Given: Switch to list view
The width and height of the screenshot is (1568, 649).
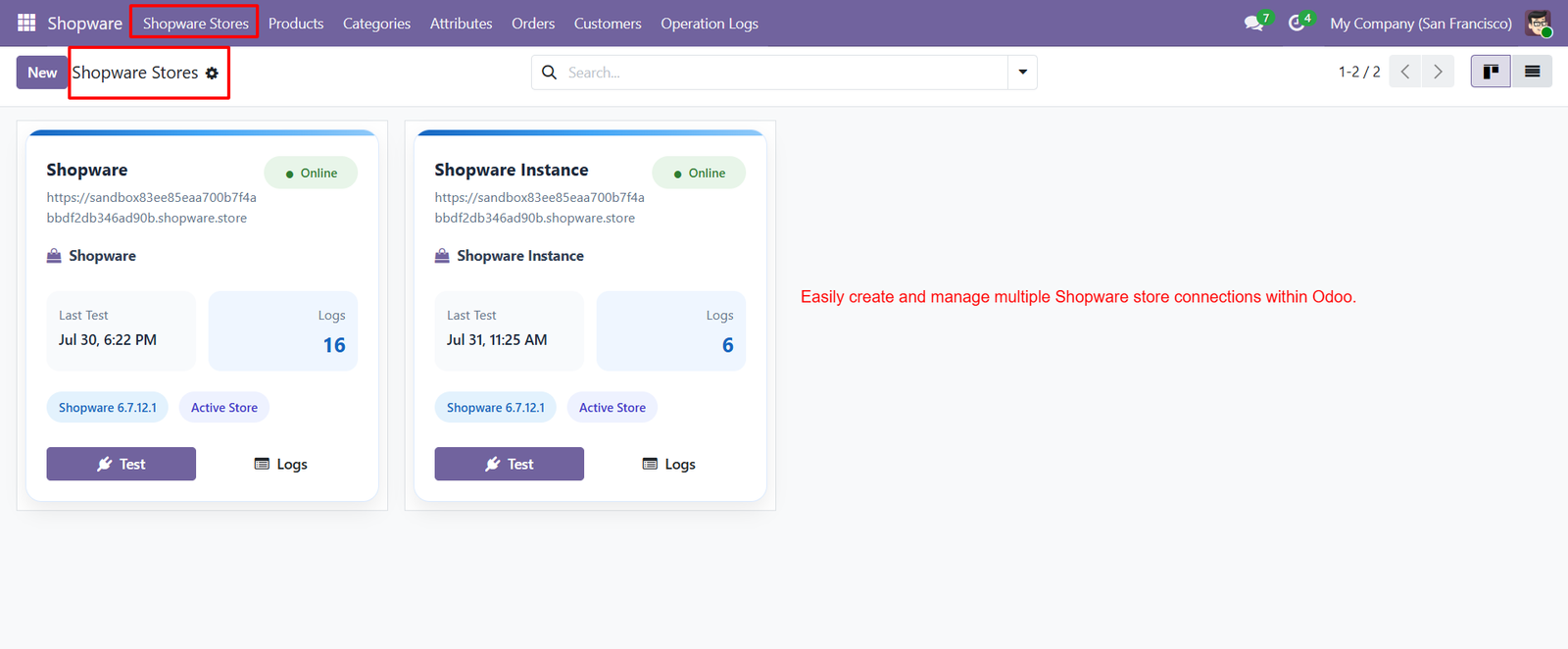Looking at the screenshot, I should (x=1532, y=72).
